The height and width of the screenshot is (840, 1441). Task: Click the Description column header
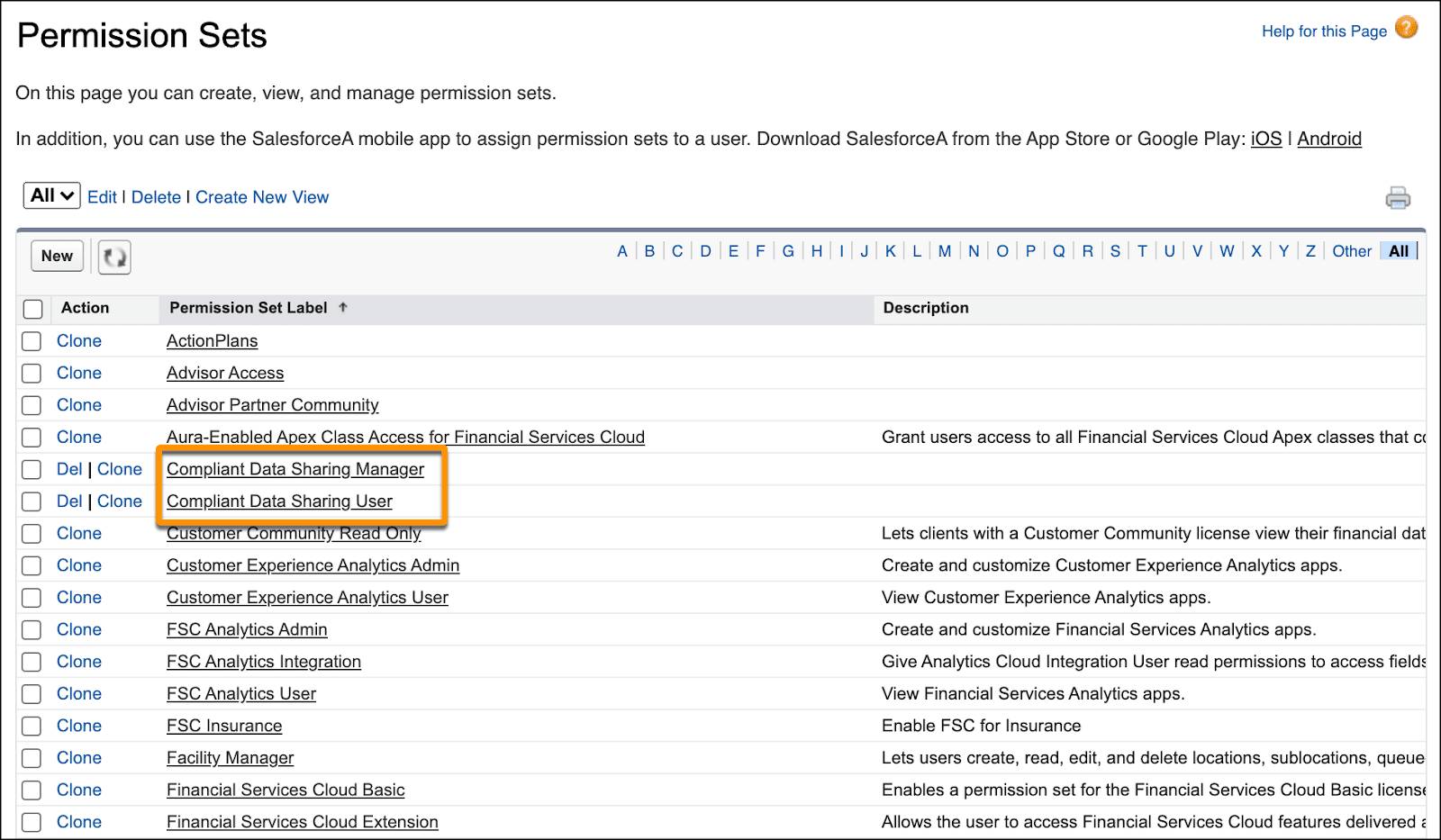926,308
